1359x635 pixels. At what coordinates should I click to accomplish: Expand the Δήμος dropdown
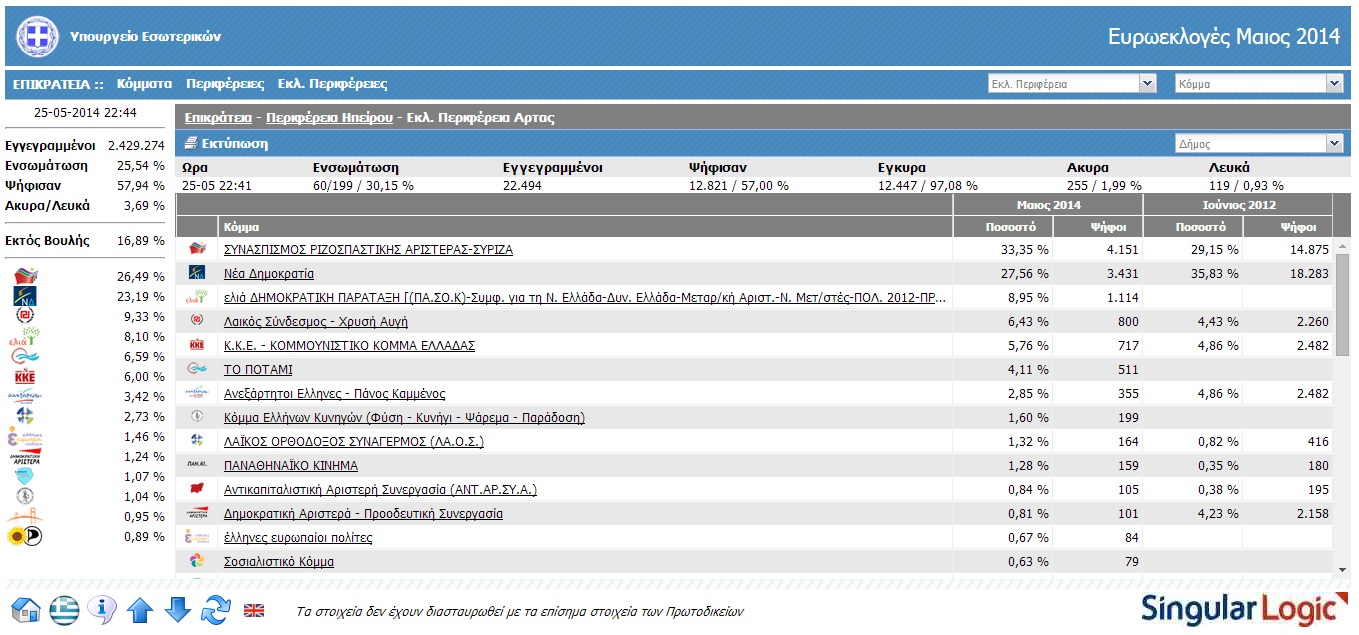[x=1258, y=144]
